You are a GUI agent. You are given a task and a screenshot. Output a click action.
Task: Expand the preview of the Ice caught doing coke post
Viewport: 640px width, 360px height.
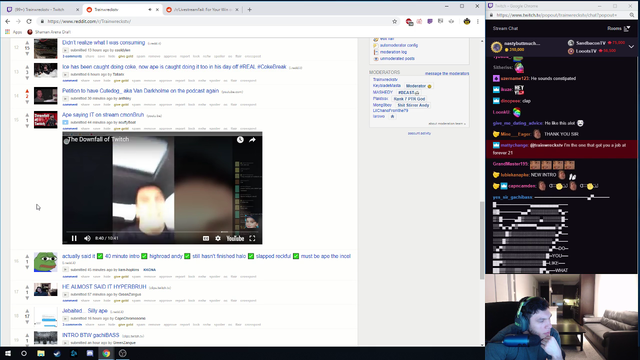coord(65,75)
